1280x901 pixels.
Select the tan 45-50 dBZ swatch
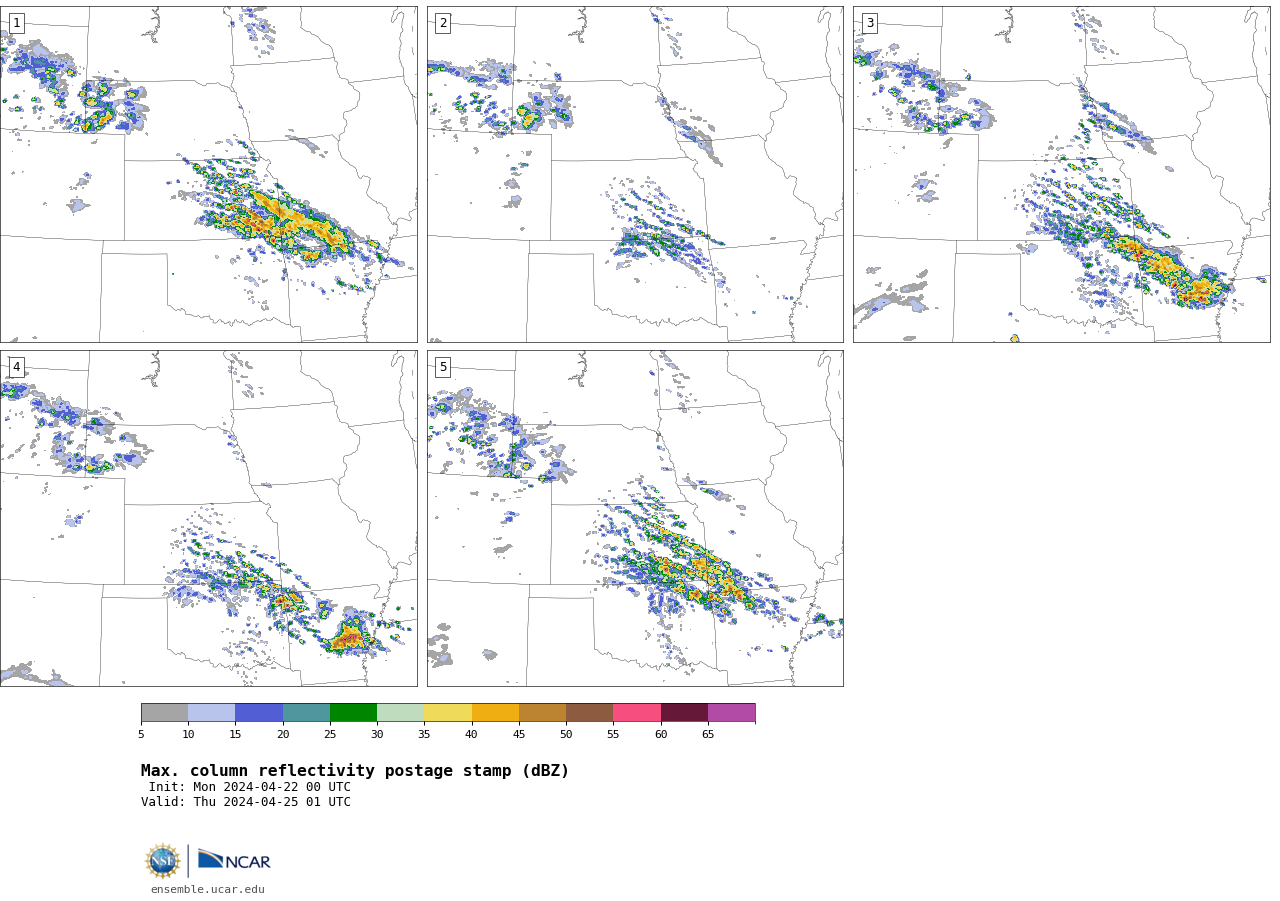pos(542,713)
